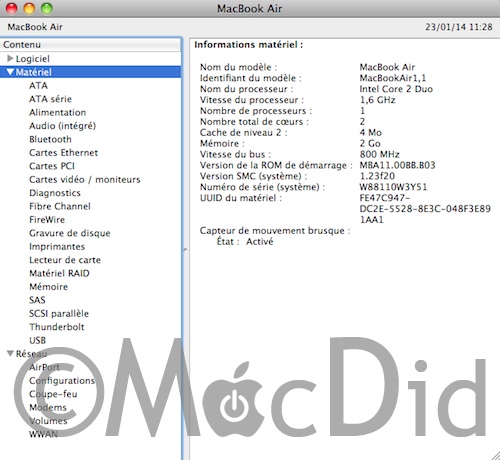Select the FireWire entry
The height and width of the screenshot is (460, 500).
[x=47, y=220]
